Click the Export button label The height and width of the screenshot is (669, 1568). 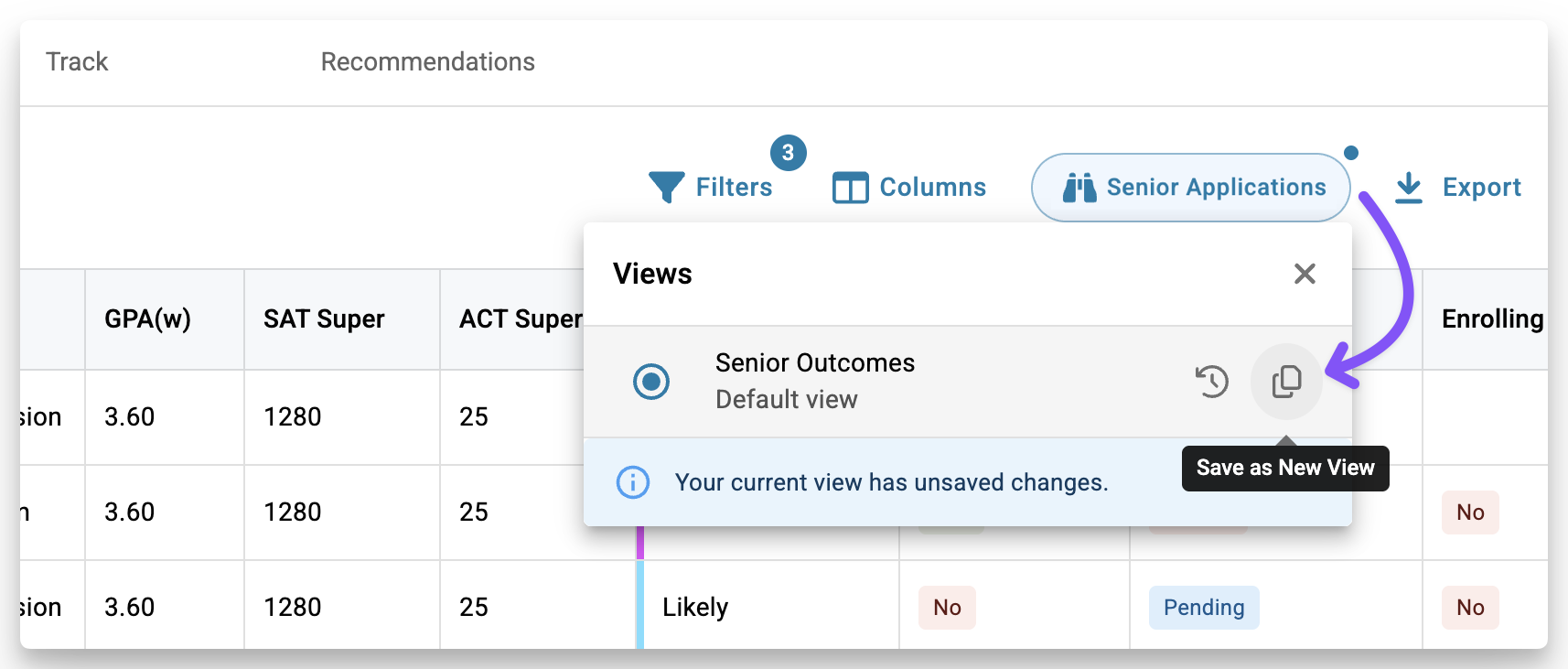pyautogui.click(x=1481, y=188)
